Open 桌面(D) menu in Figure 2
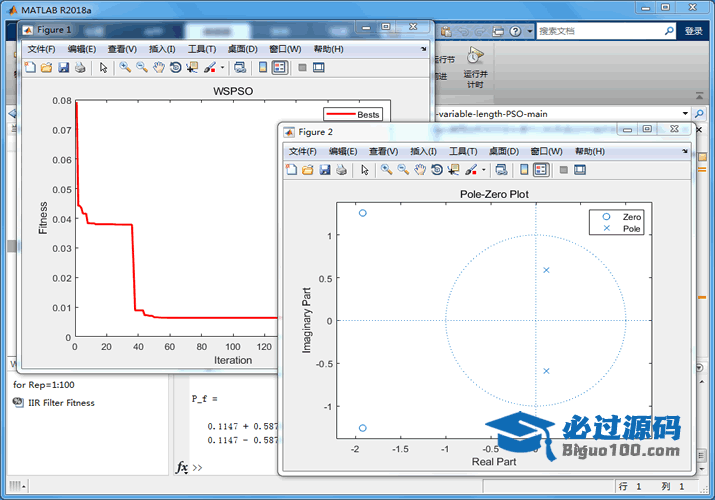 [x=504, y=151]
